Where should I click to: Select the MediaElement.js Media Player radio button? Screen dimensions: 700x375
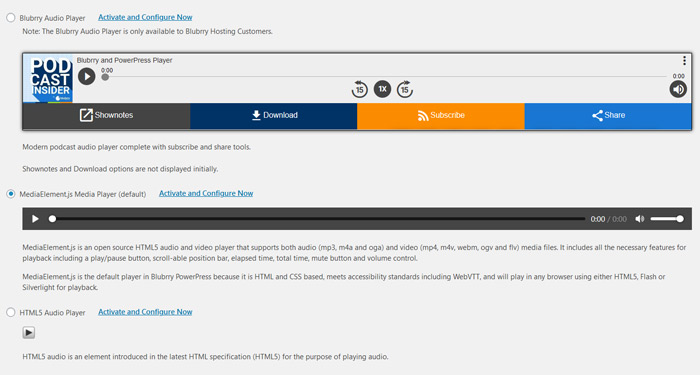pos(11,194)
